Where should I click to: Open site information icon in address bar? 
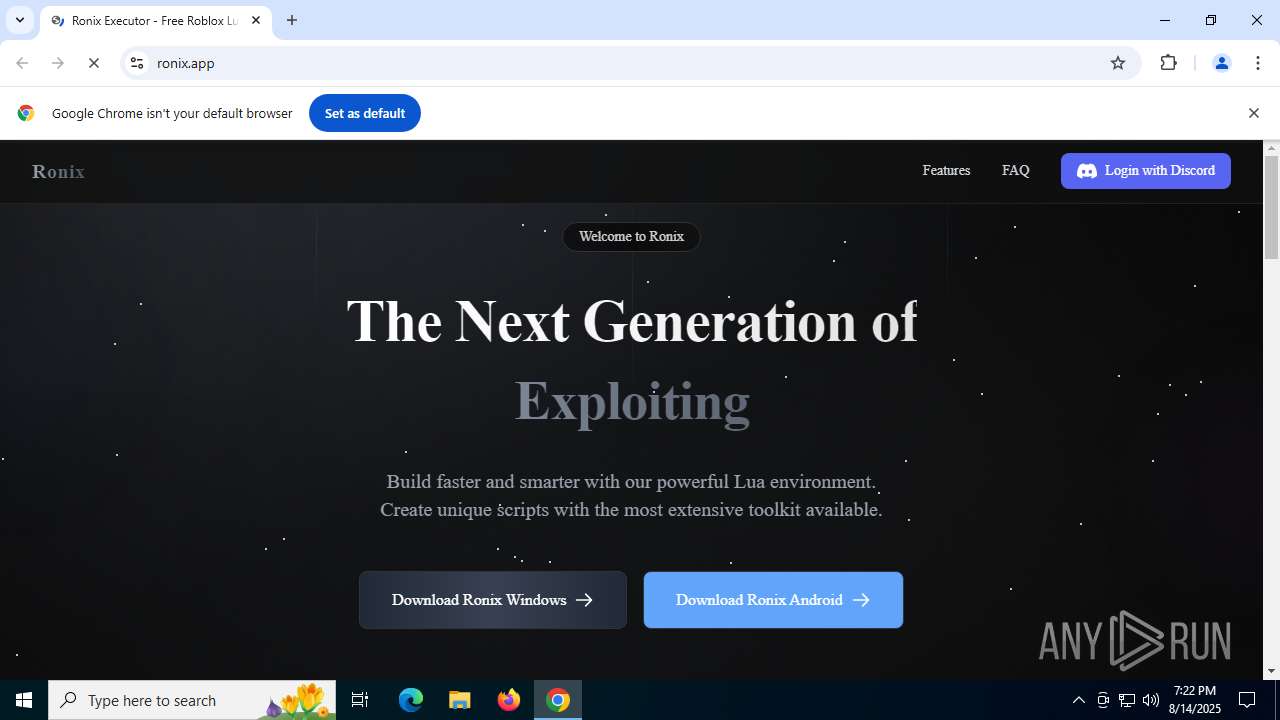[x=137, y=63]
